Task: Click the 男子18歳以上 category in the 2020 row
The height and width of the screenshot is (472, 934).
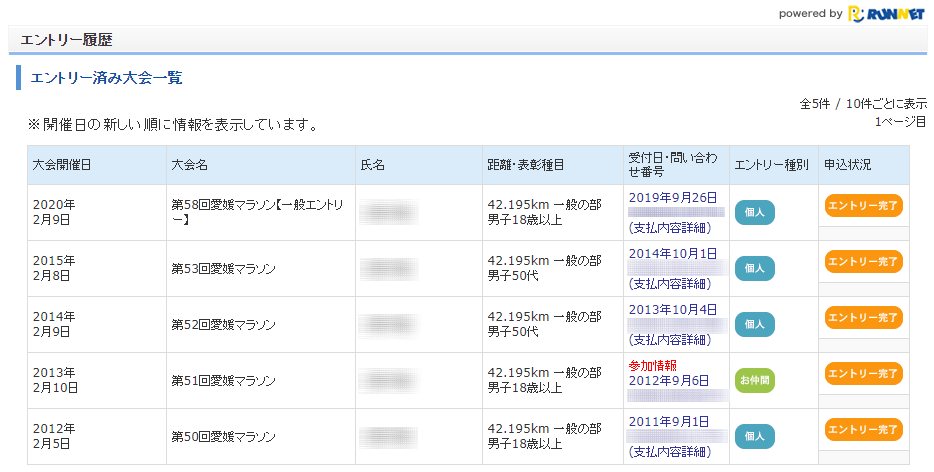Action: pos(525,220)
